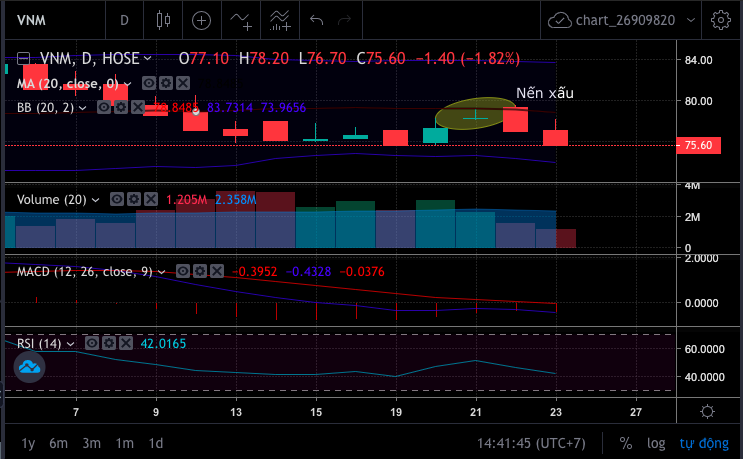Undo the last chart action
Image resolution: width=743 pixels, height=459 pixels.
point(317,20)
